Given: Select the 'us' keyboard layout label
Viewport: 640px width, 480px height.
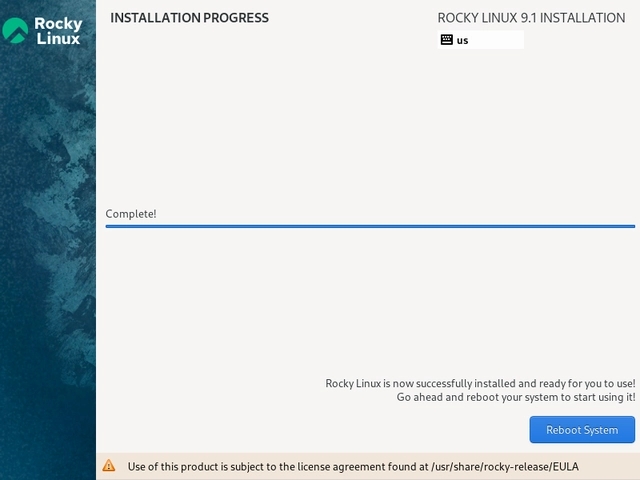Looking at the screenshot, I should (463, 41).
